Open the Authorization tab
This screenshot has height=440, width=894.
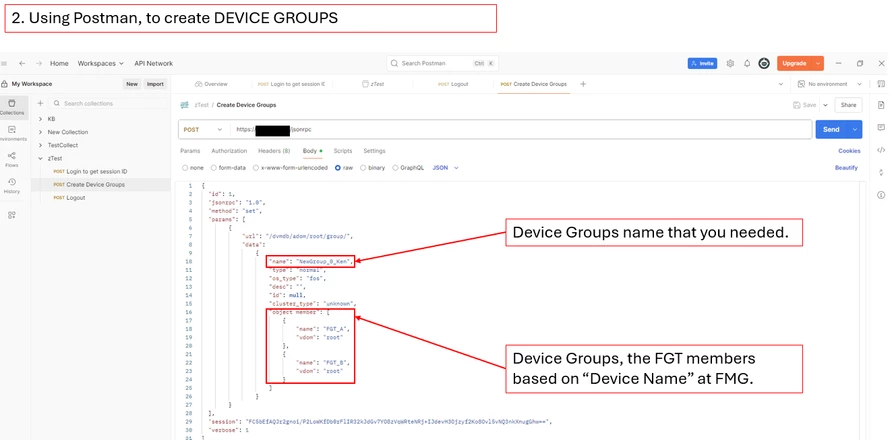click(229, 151)
